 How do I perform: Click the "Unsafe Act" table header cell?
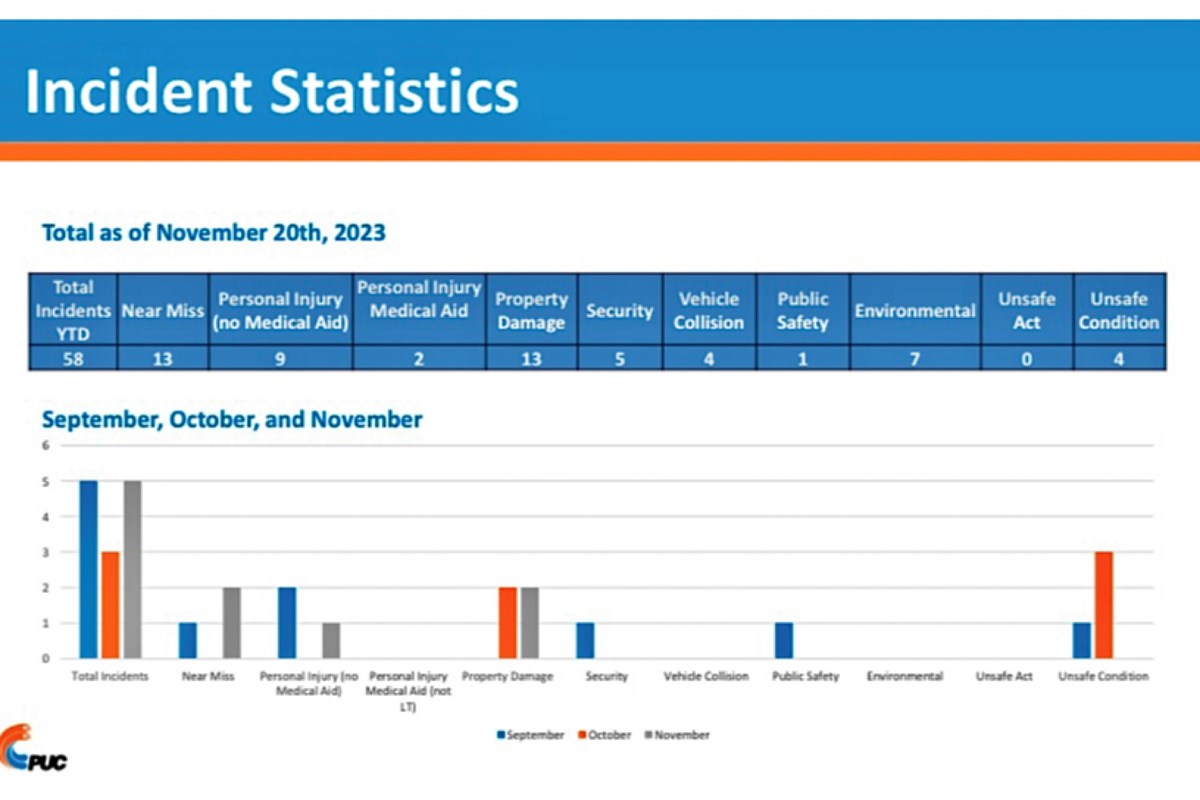(x=1027, y=310)
